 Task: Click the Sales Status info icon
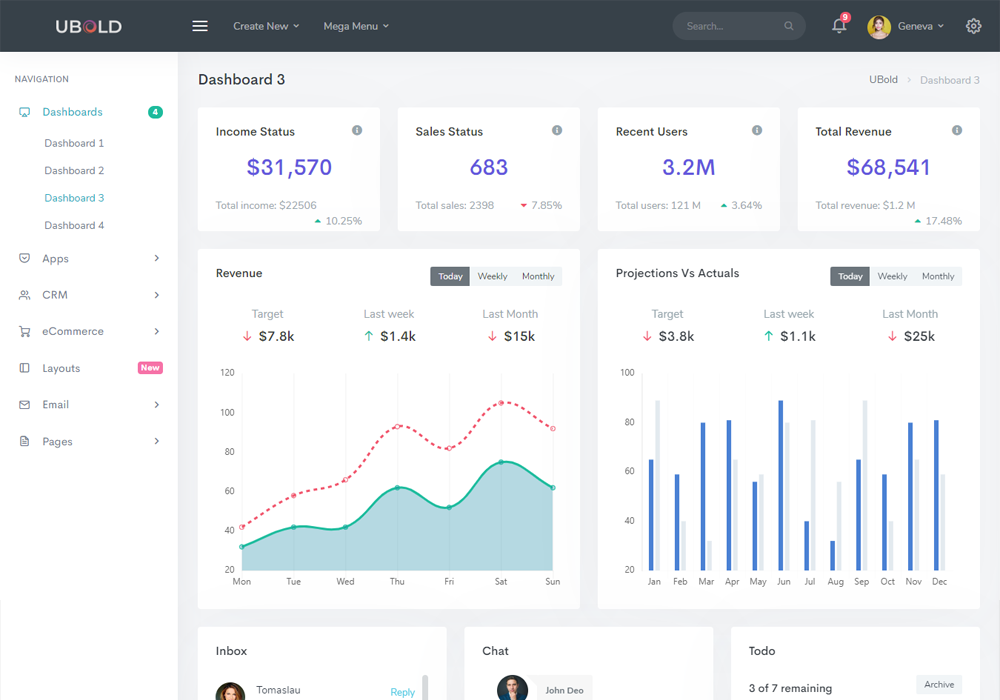pos(557,131)
